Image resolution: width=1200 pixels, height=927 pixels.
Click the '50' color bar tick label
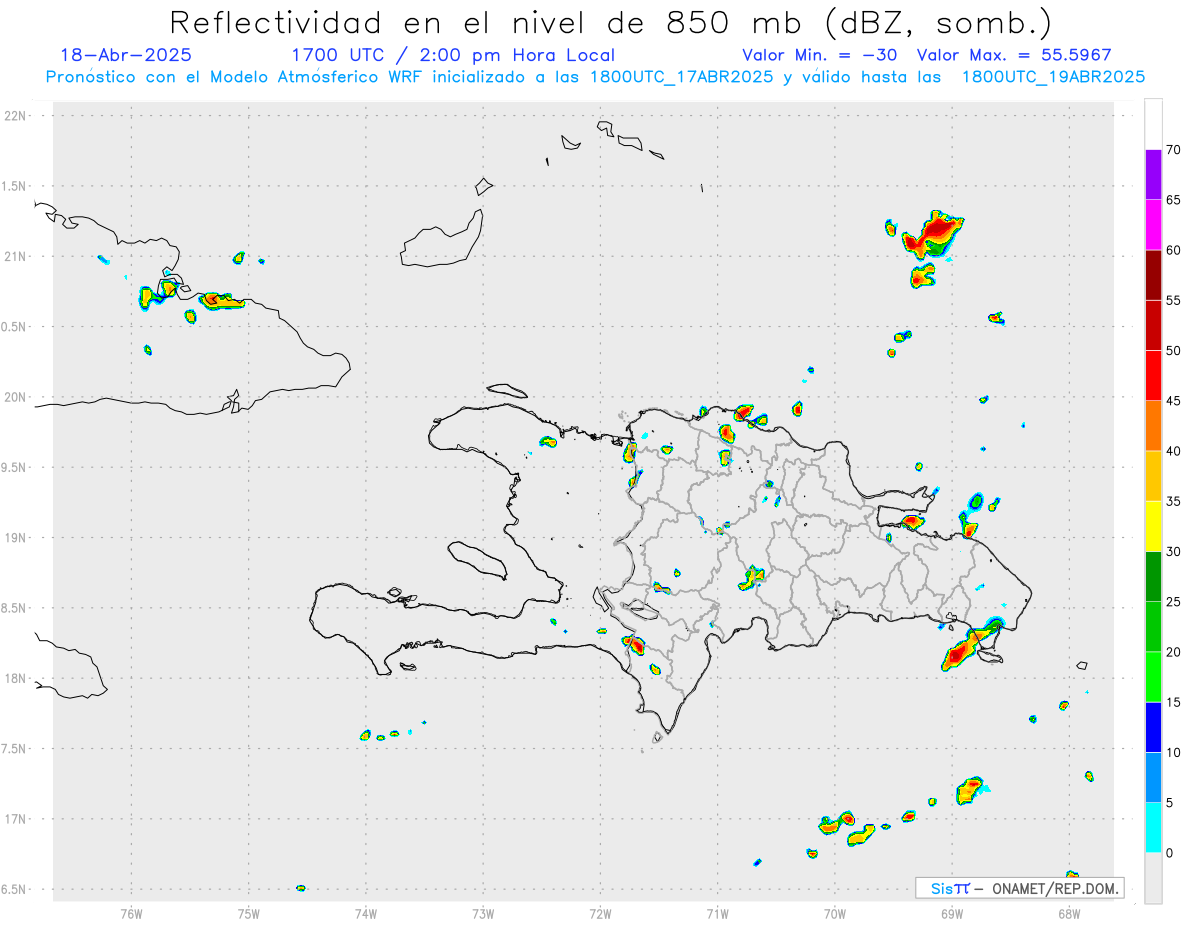click(1173, 351)
